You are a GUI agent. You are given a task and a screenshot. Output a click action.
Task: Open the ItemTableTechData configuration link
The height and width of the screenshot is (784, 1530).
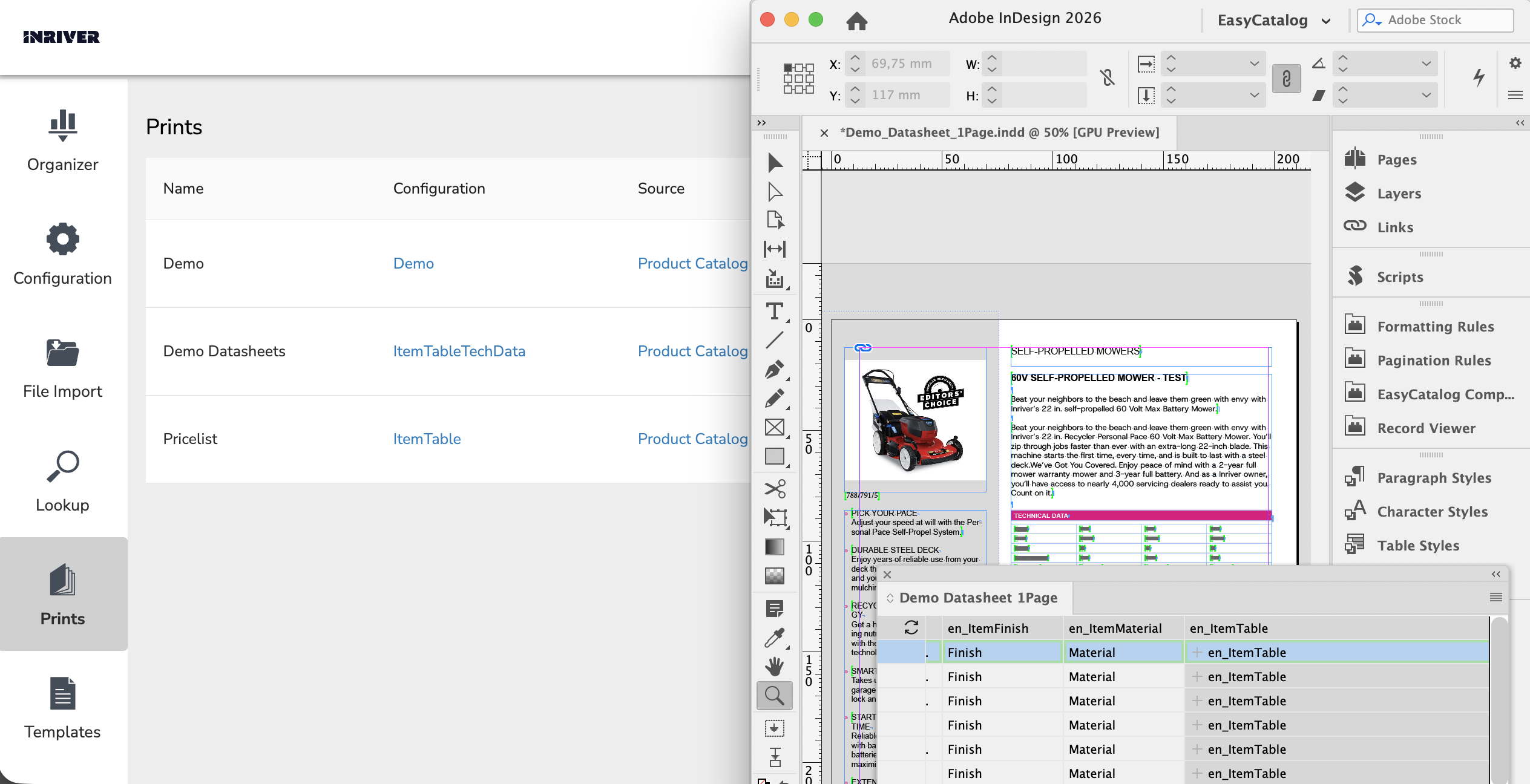459,351
